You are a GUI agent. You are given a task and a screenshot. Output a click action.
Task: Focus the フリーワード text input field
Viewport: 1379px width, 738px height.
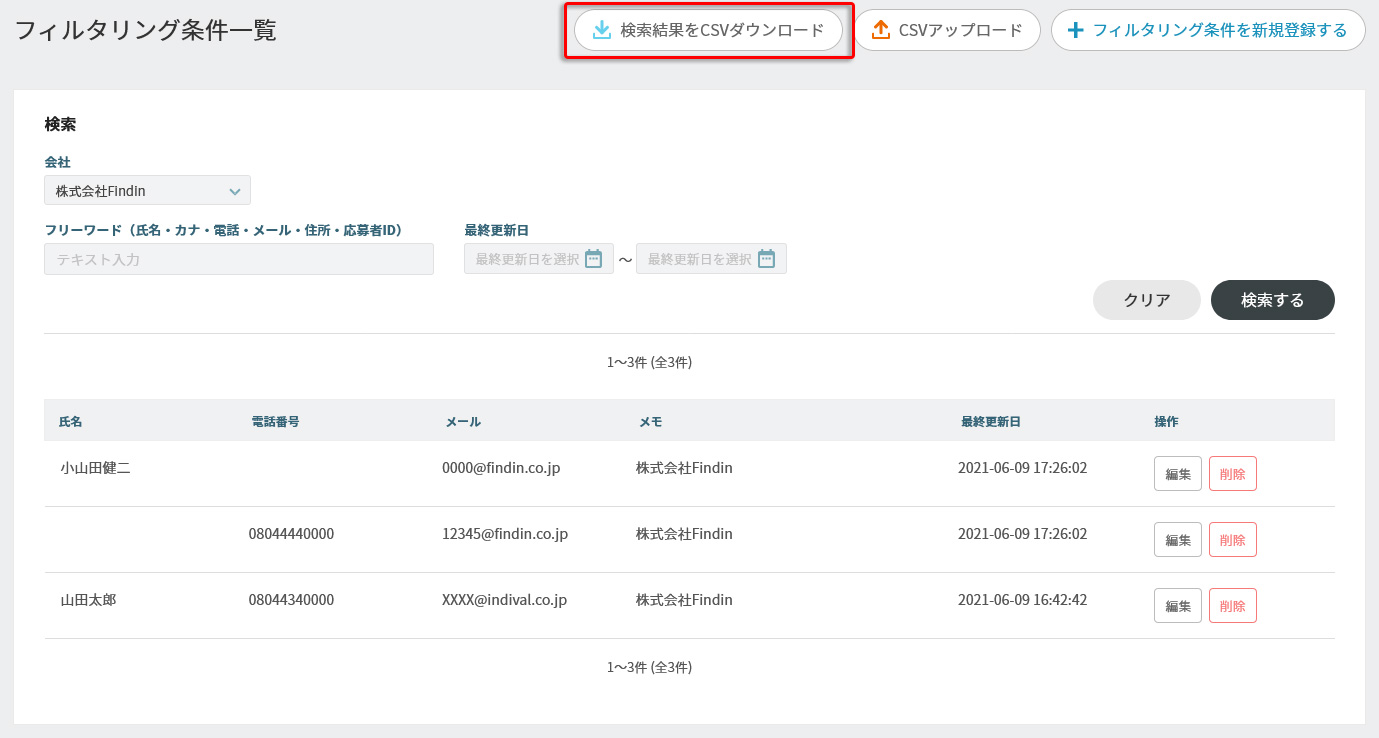point(238,259)
